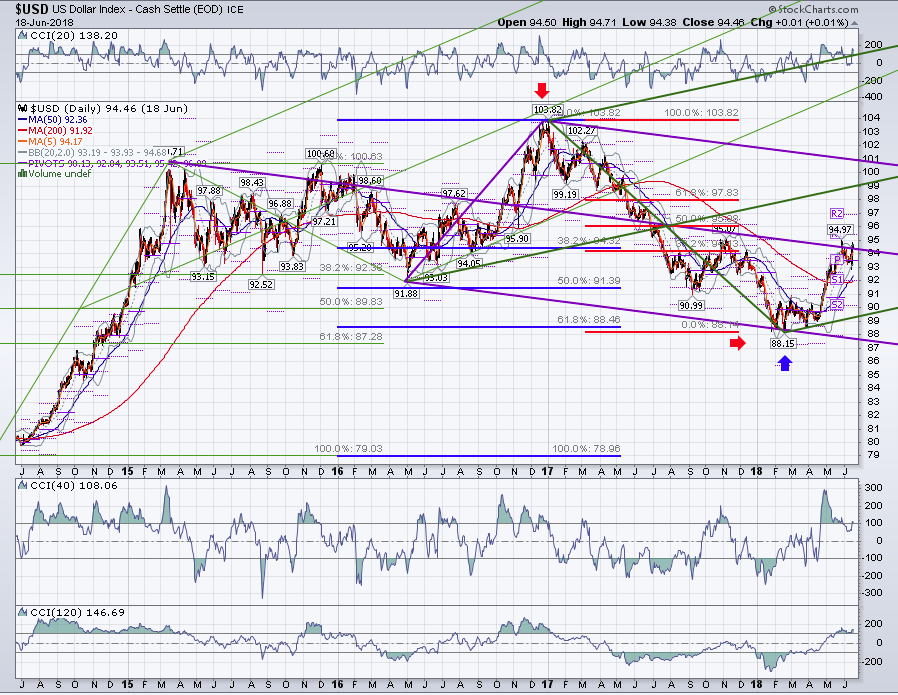Screen dimensions: 898x695
Task: Click the small triangle after the Chg value
Action: coord(854,23)
